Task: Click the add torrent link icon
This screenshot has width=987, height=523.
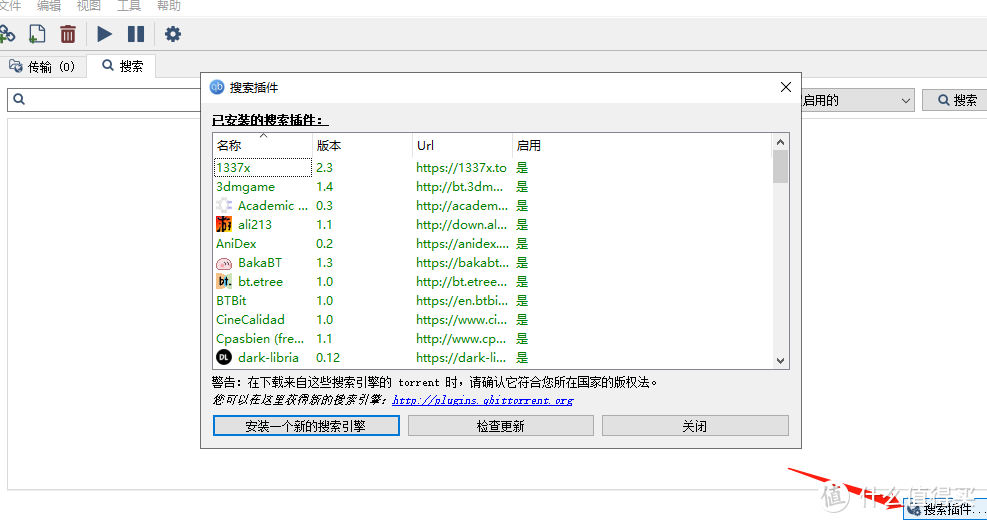Action: click(7, 34)
